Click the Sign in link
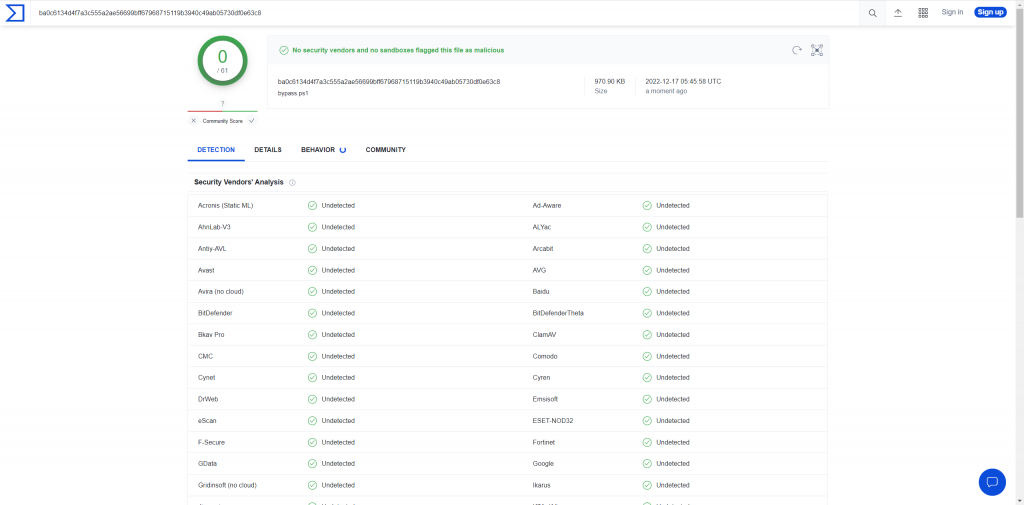Viewport: 1024px width, 505px height. pos(952,12)
